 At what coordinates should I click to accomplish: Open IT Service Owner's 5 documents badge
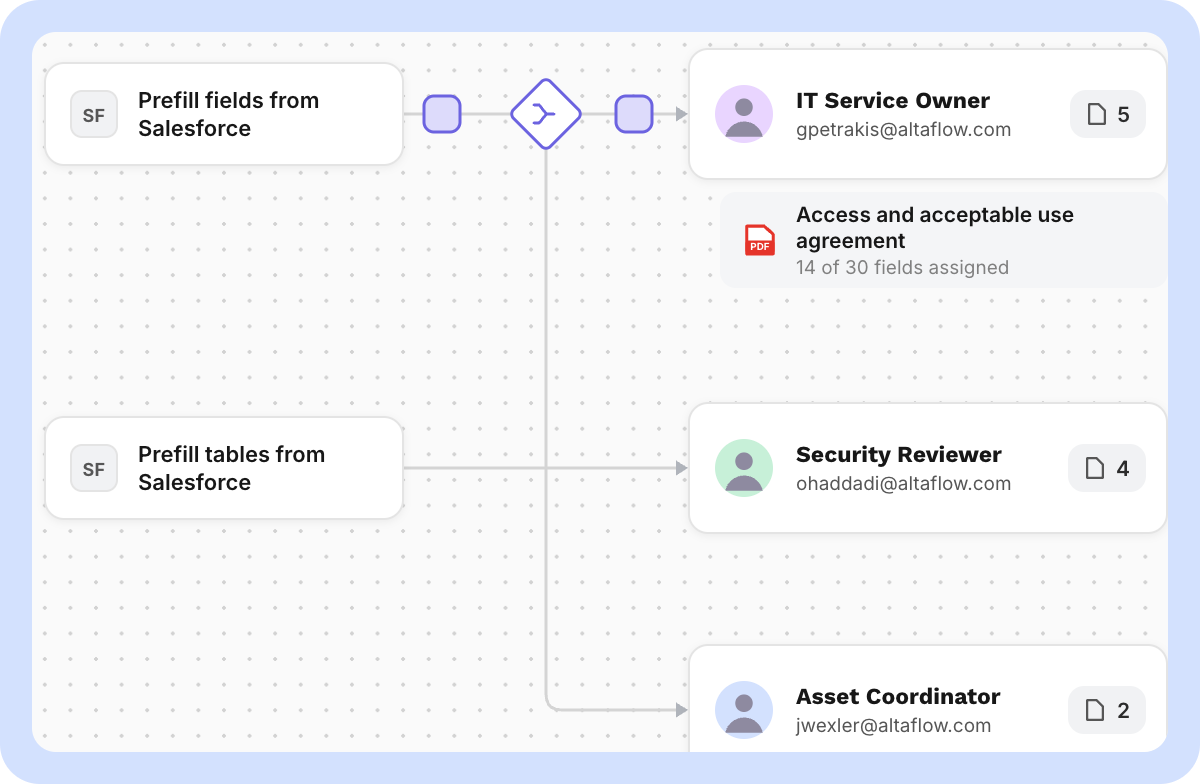(x=1108, y=114)
